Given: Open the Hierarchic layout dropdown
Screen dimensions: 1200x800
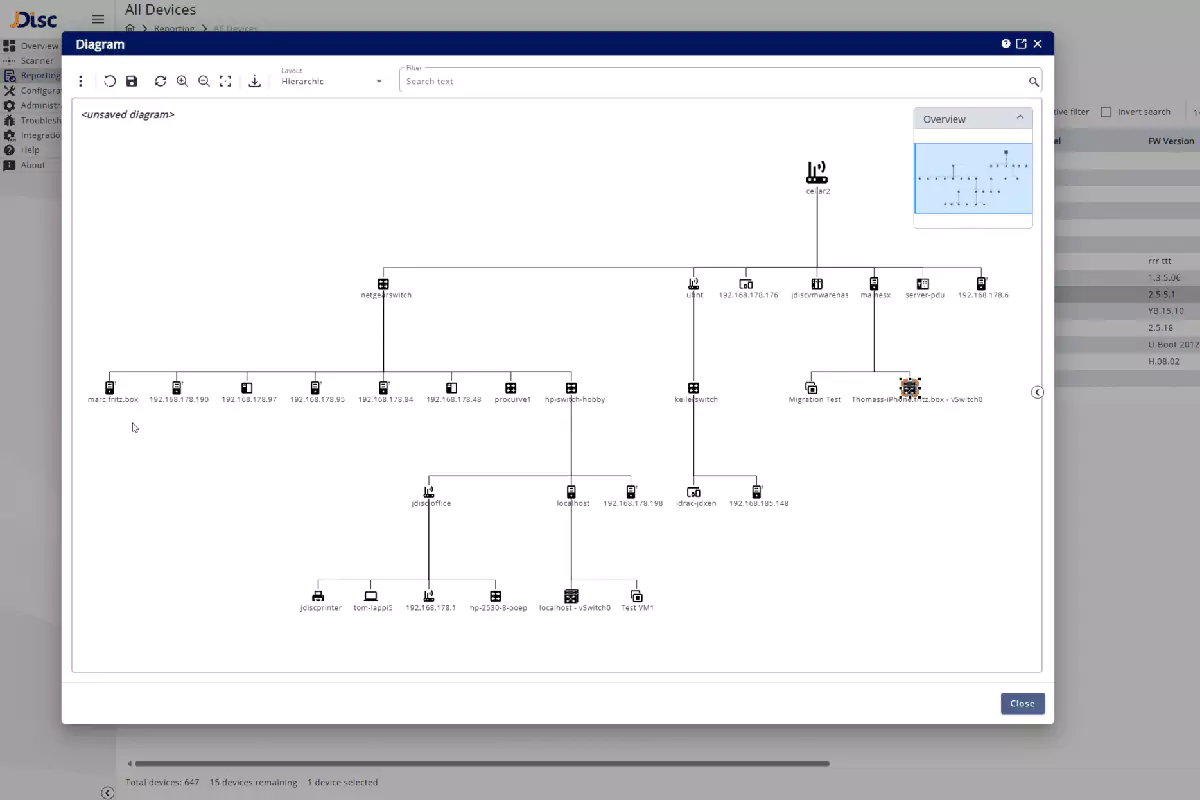Looking at the screenshot, I should tap(332, 81).
